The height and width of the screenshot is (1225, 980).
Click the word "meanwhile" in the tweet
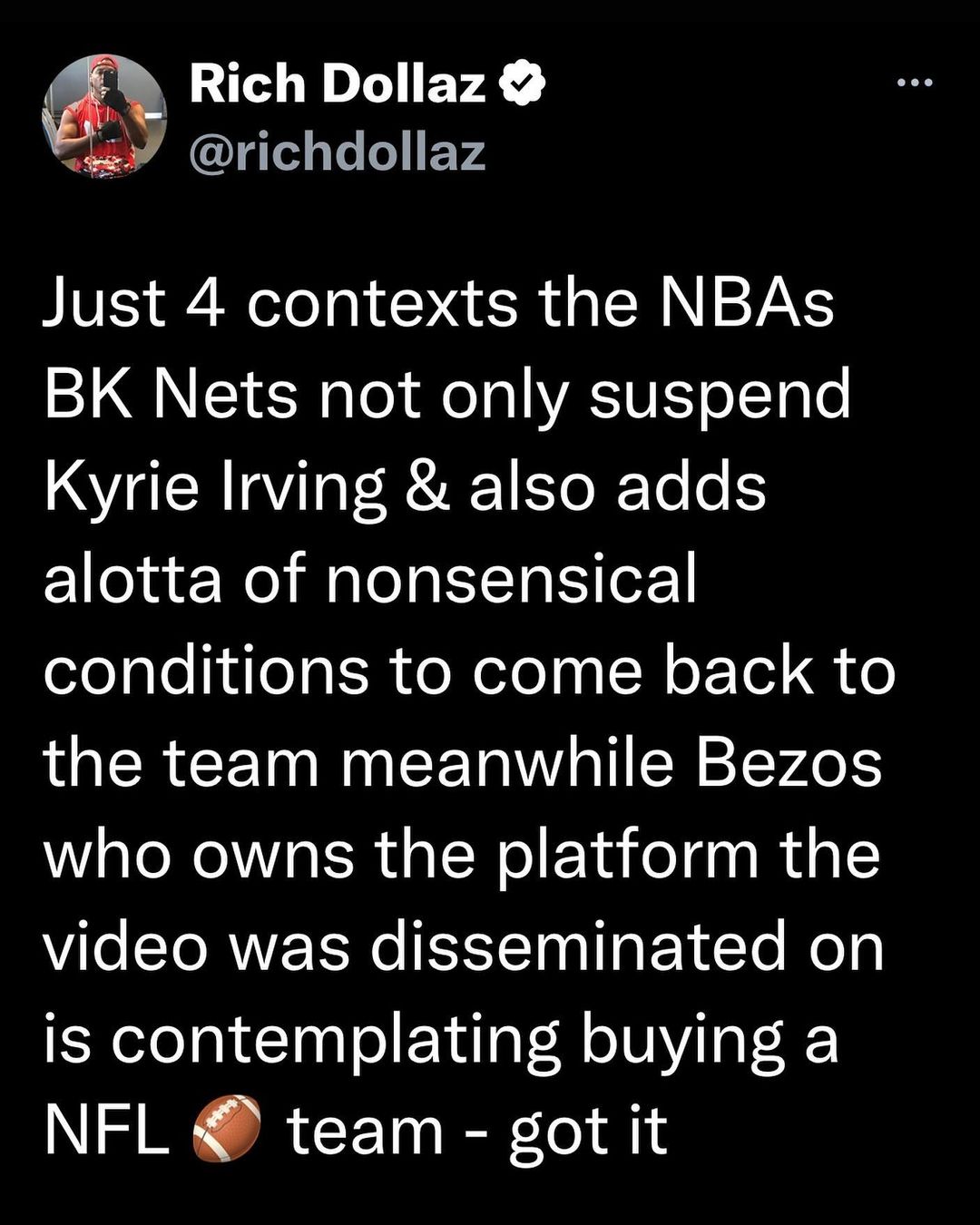click(507, 763)
